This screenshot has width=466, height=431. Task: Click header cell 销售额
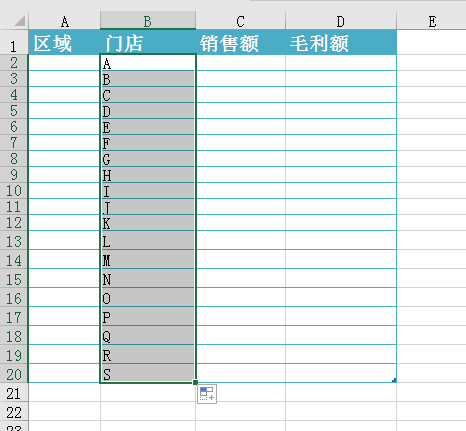coord(240,42)
